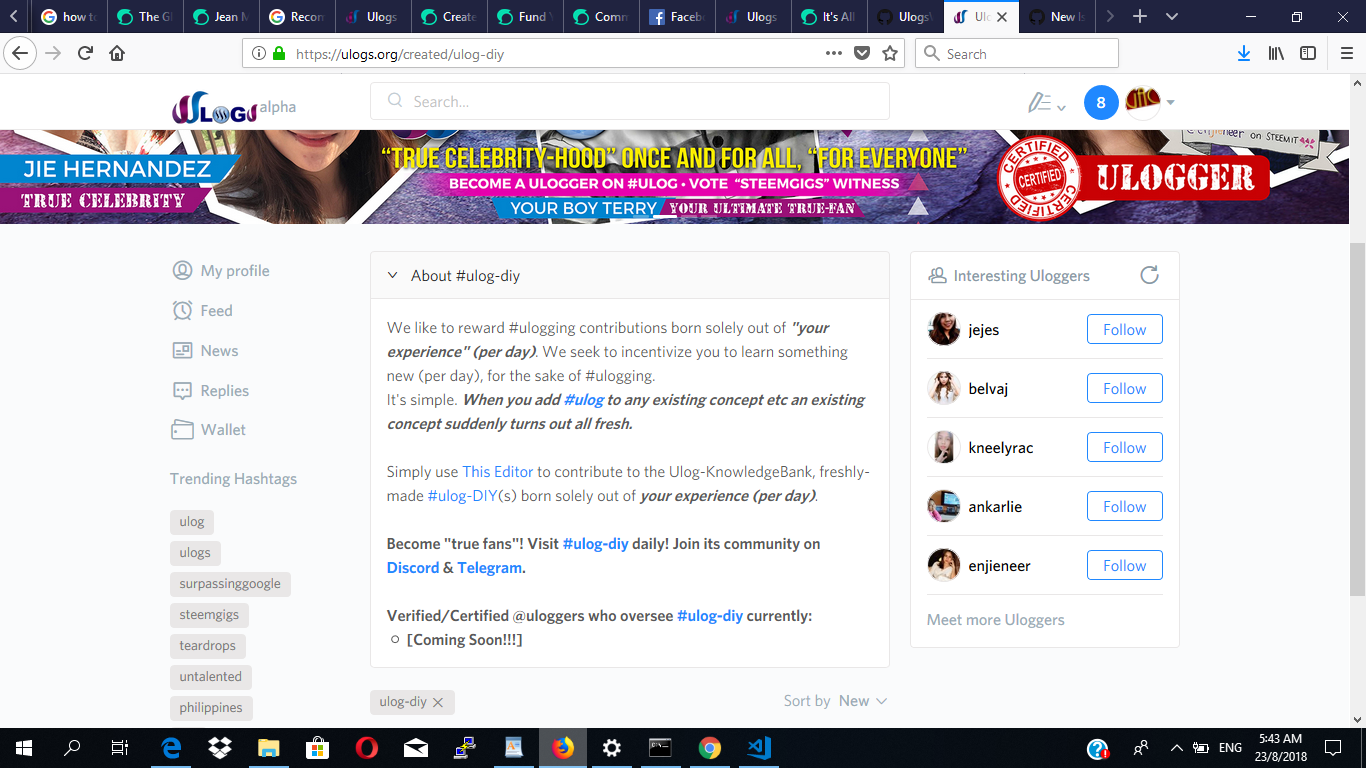Open the notifications badge showing 8
Image resolution: width=1366 pixels, height=768 pixels.
click(1101, 102)
